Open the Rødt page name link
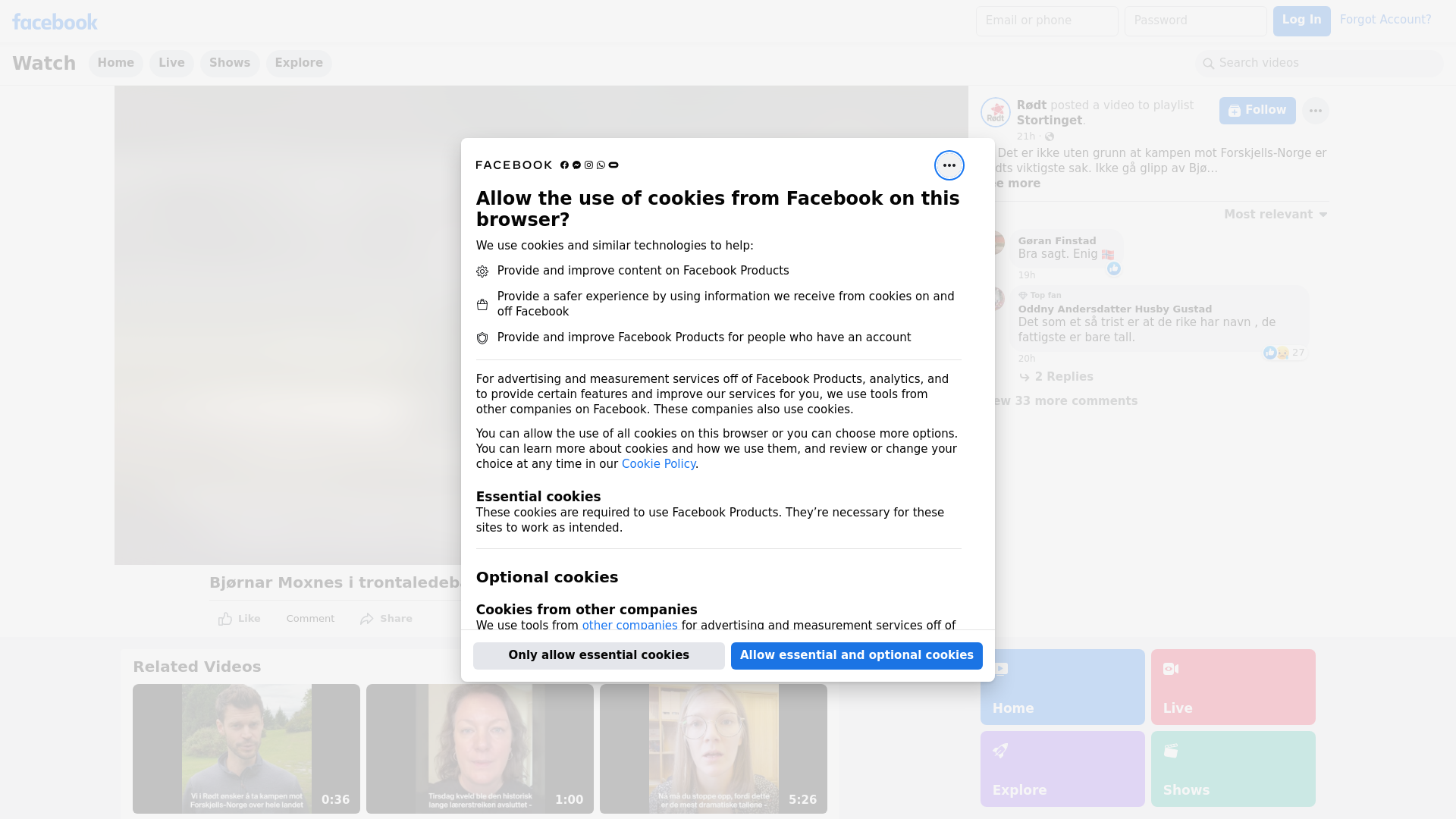 [1031, 105]
